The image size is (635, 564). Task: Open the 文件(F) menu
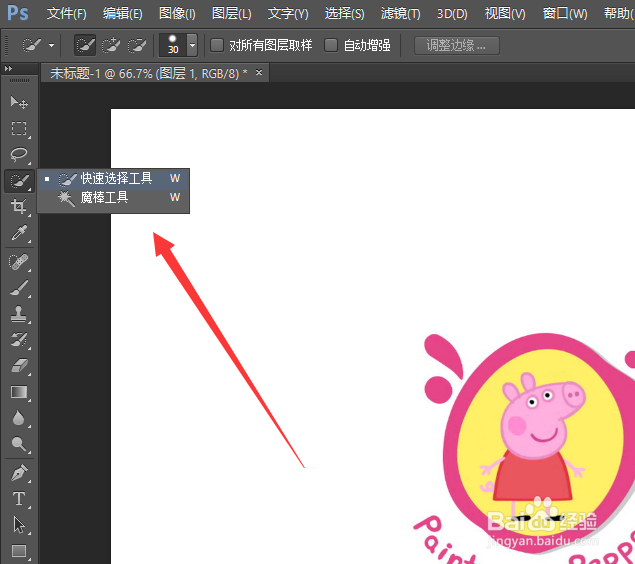pyautogui.click(x=66, y=14)
